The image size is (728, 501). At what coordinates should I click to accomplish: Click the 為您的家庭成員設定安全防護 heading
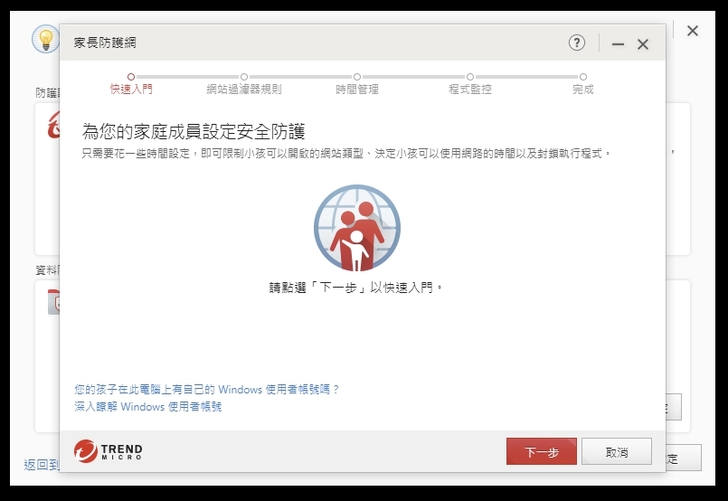(x=194, y=131)
